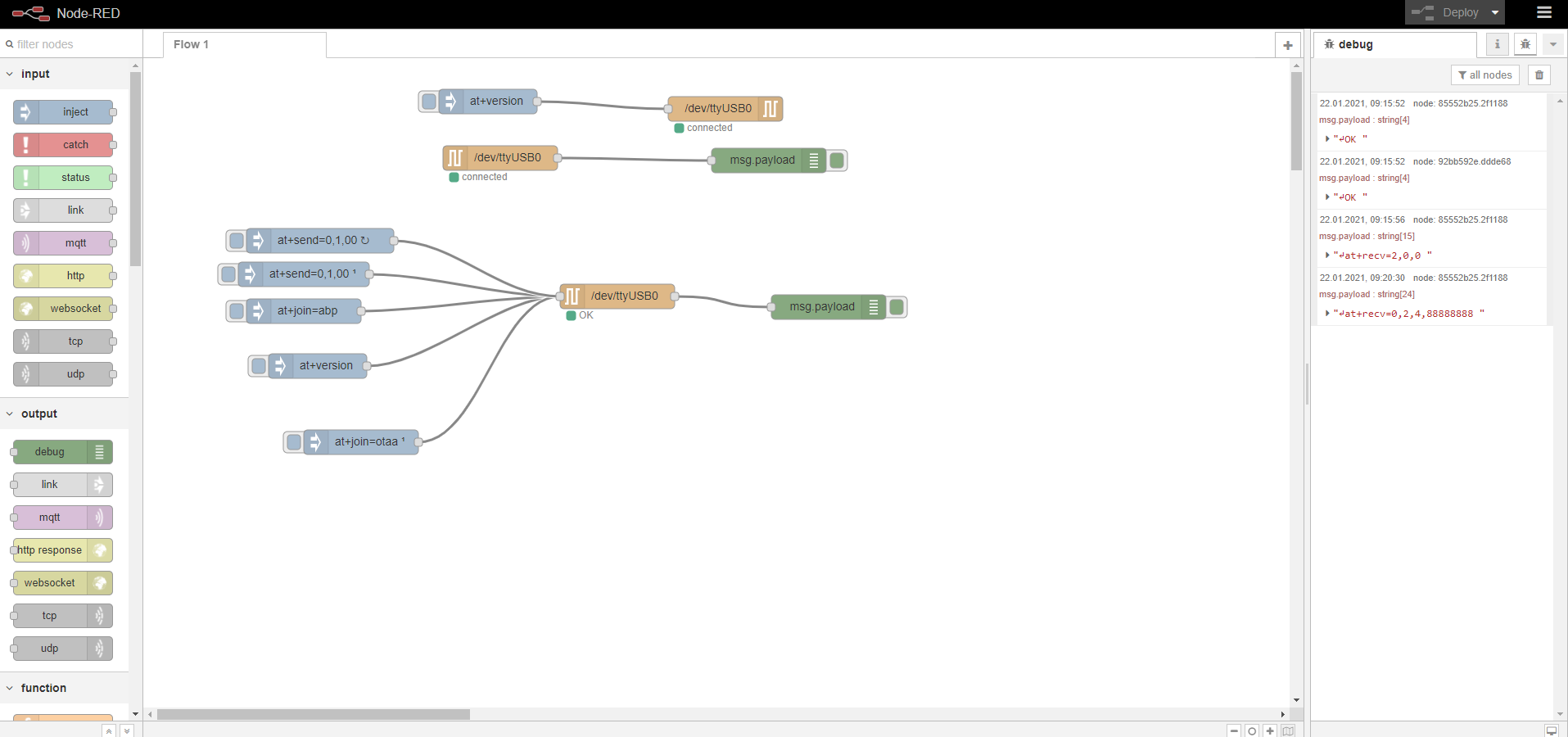1568x737 pixels.
Task: Clear debug log with trash icon
Action: 1539,75
